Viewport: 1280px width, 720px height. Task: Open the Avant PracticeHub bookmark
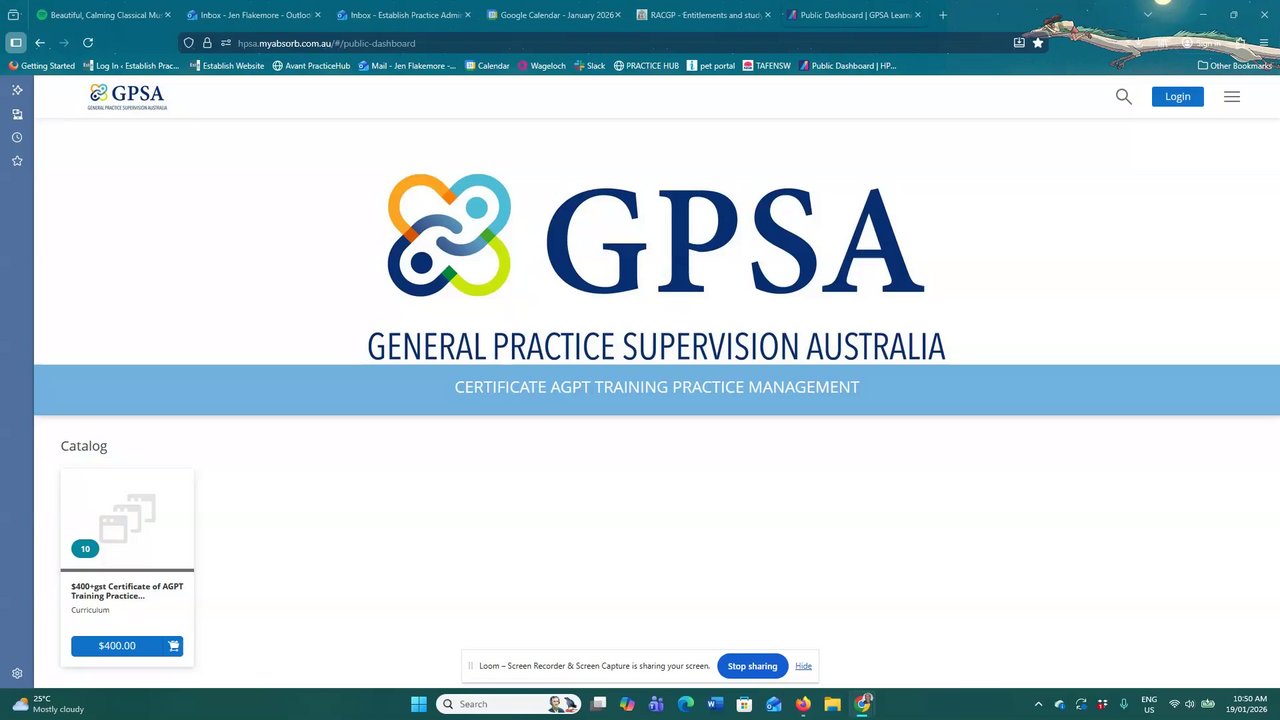click(311, 66)
